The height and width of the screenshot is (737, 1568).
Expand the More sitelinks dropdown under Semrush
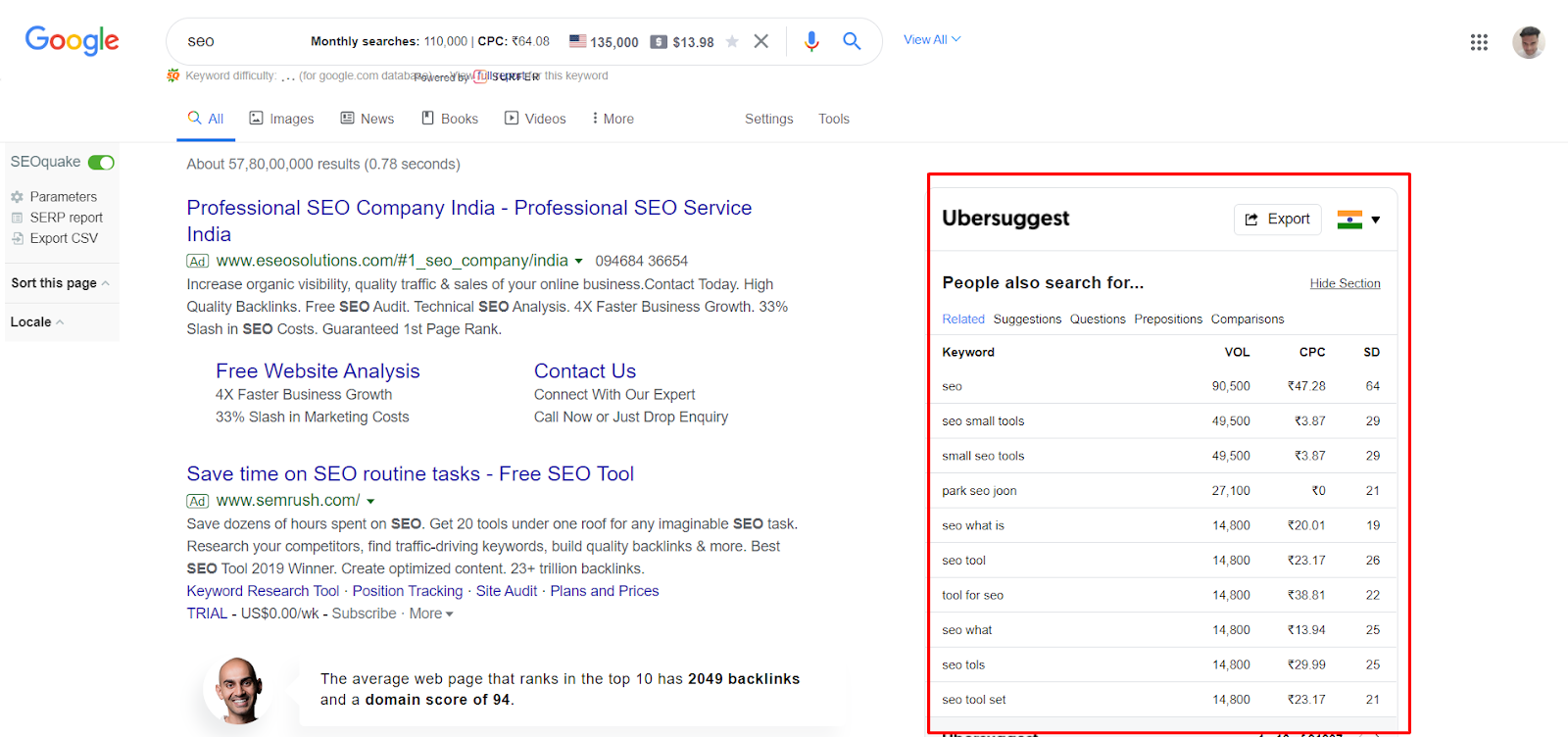pyautogui.click(x=431, y=614)
